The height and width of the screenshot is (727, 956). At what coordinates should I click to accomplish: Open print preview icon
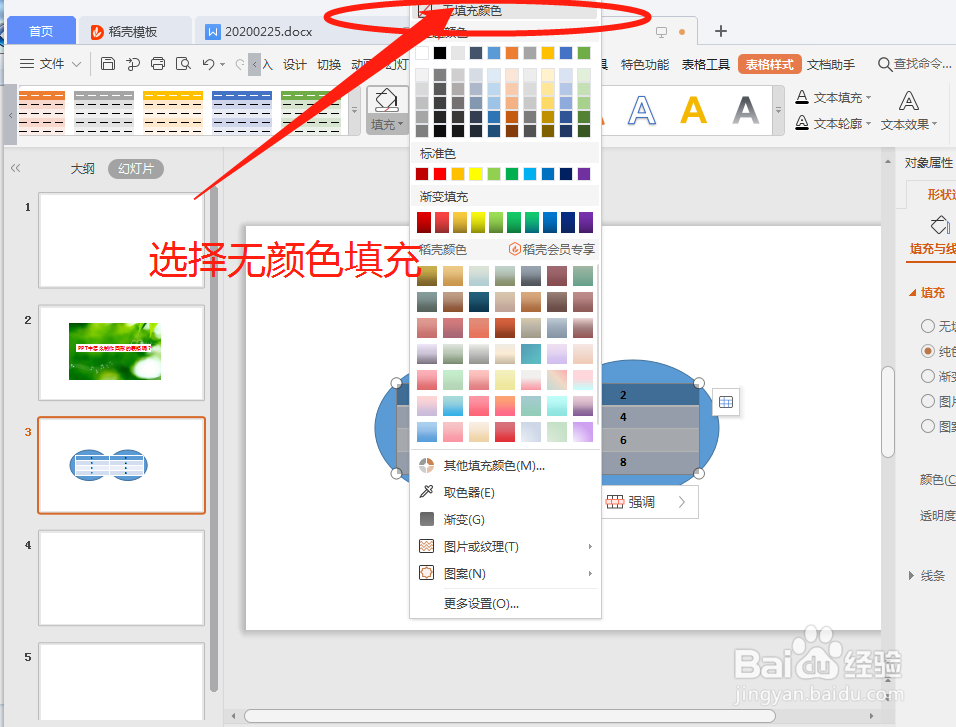tap(183, 63)
